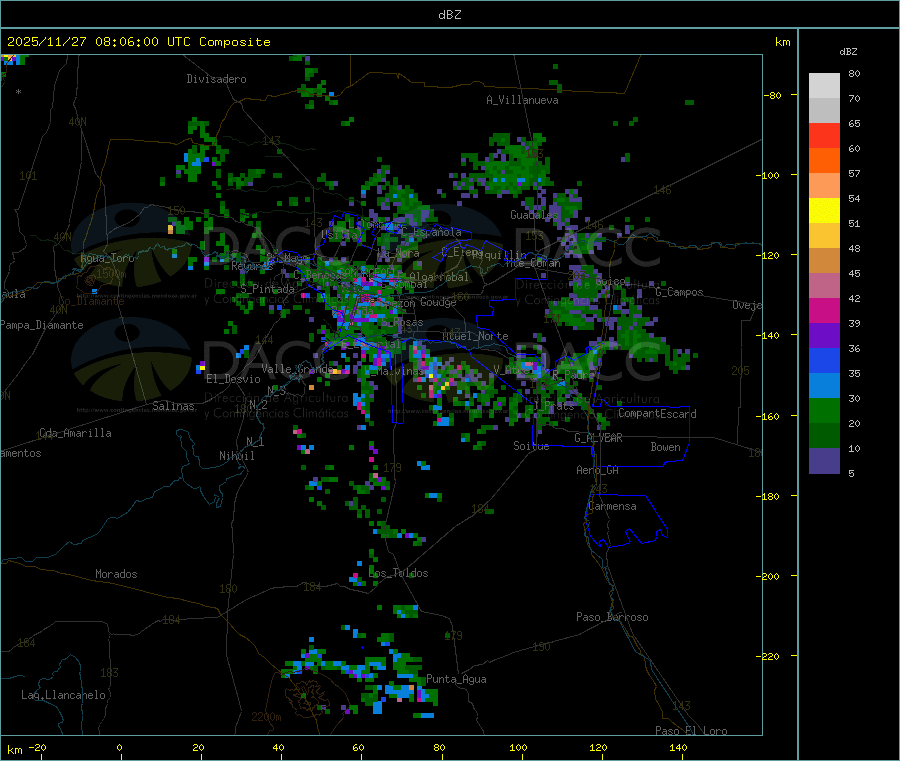Click the slate 5-10 dBZ legend swatch
Image resolution: width=900 pixels, height=761 pixels.
coord(824,461)
